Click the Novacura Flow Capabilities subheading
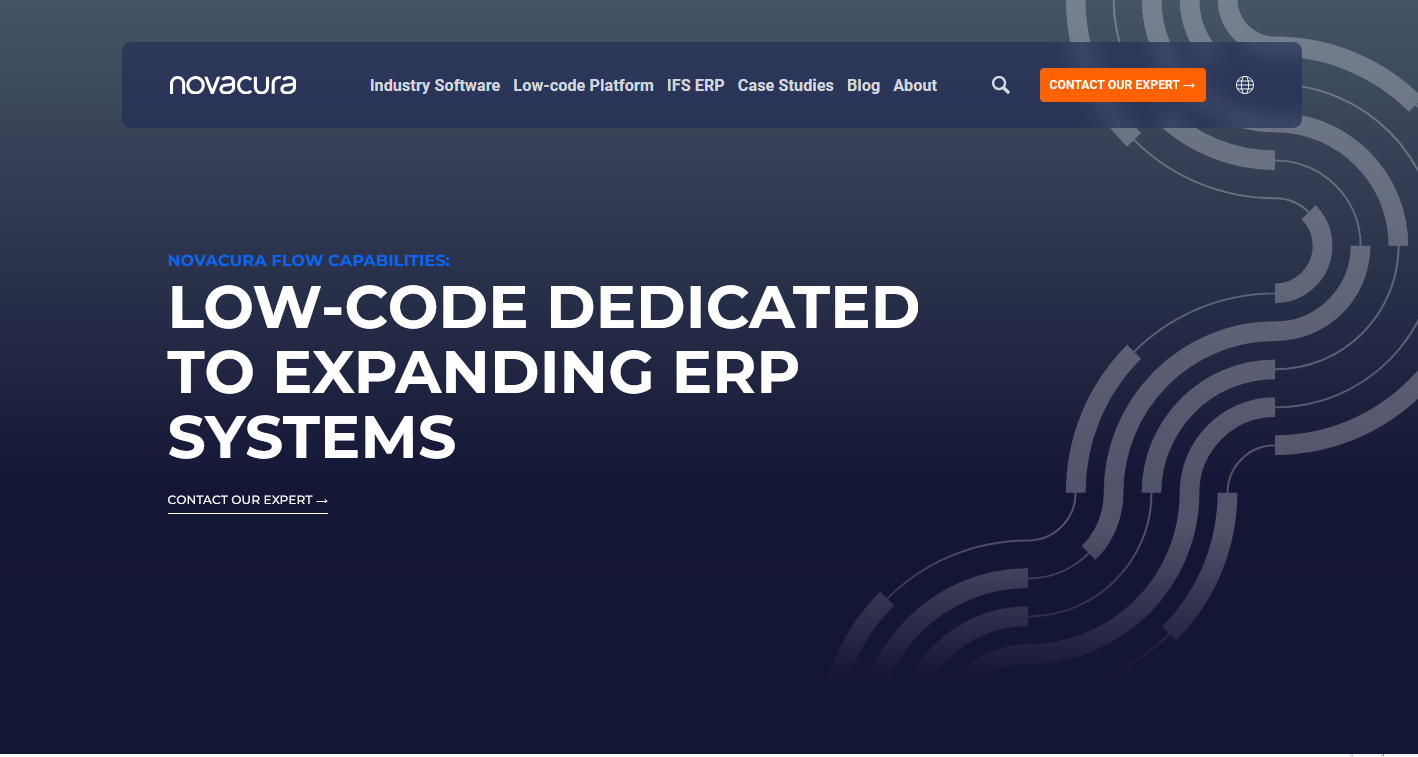 point(308,260)
